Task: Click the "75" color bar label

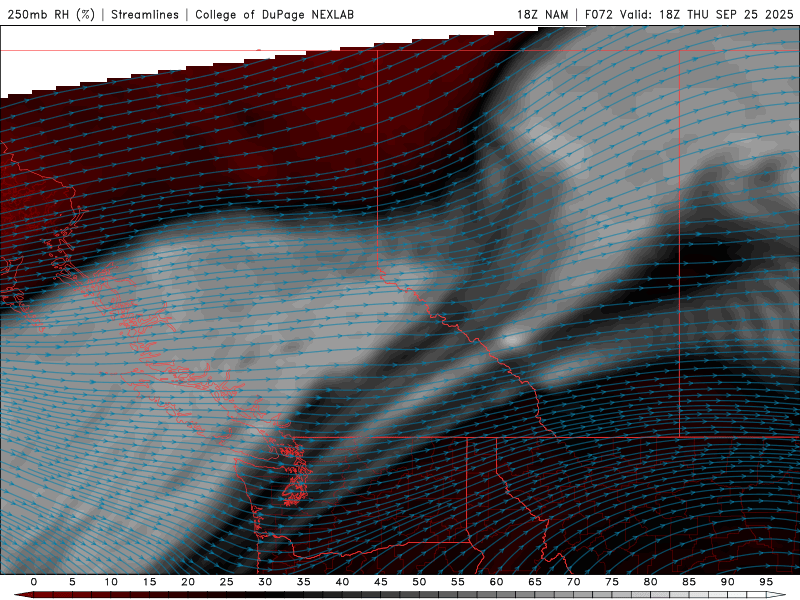Action: coord(612,582)
